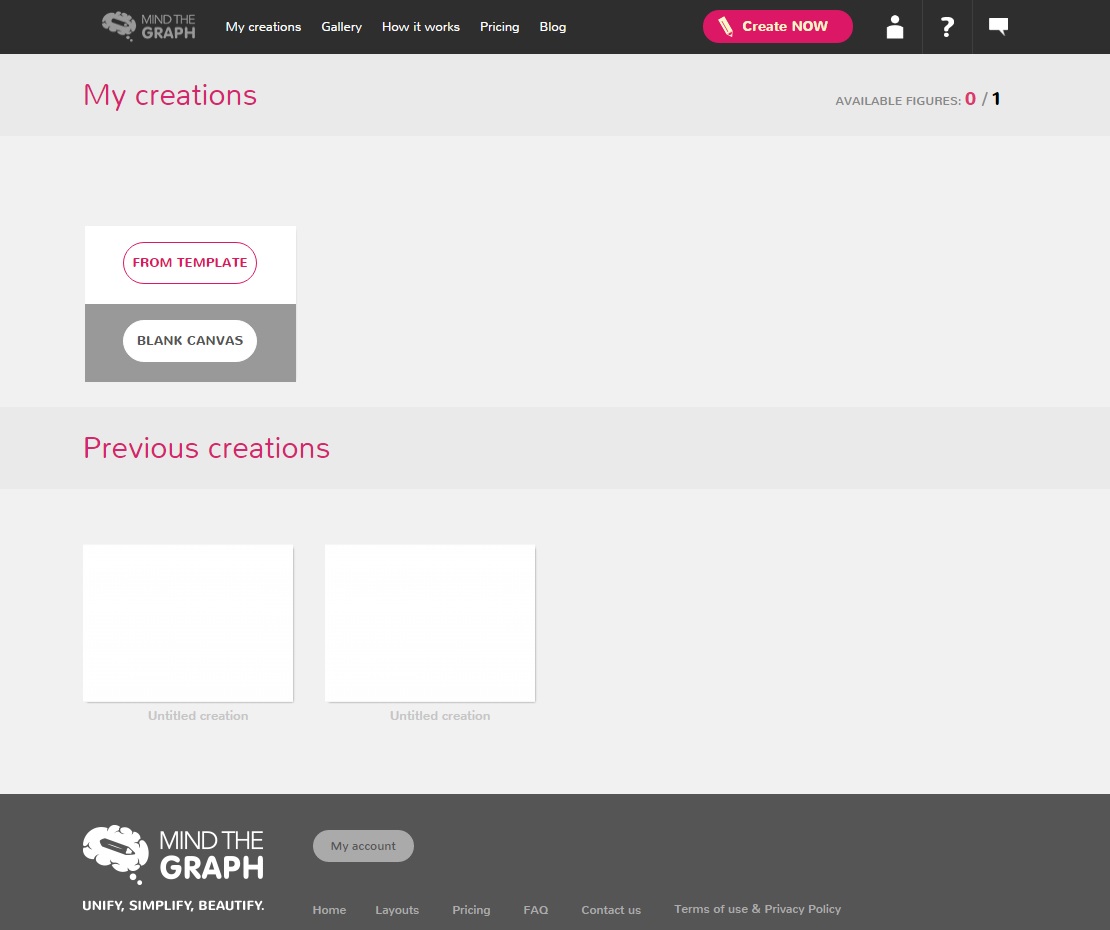Screen dimensions: 1110x930
Task: Visit the Contact us page
Action: 610,910
